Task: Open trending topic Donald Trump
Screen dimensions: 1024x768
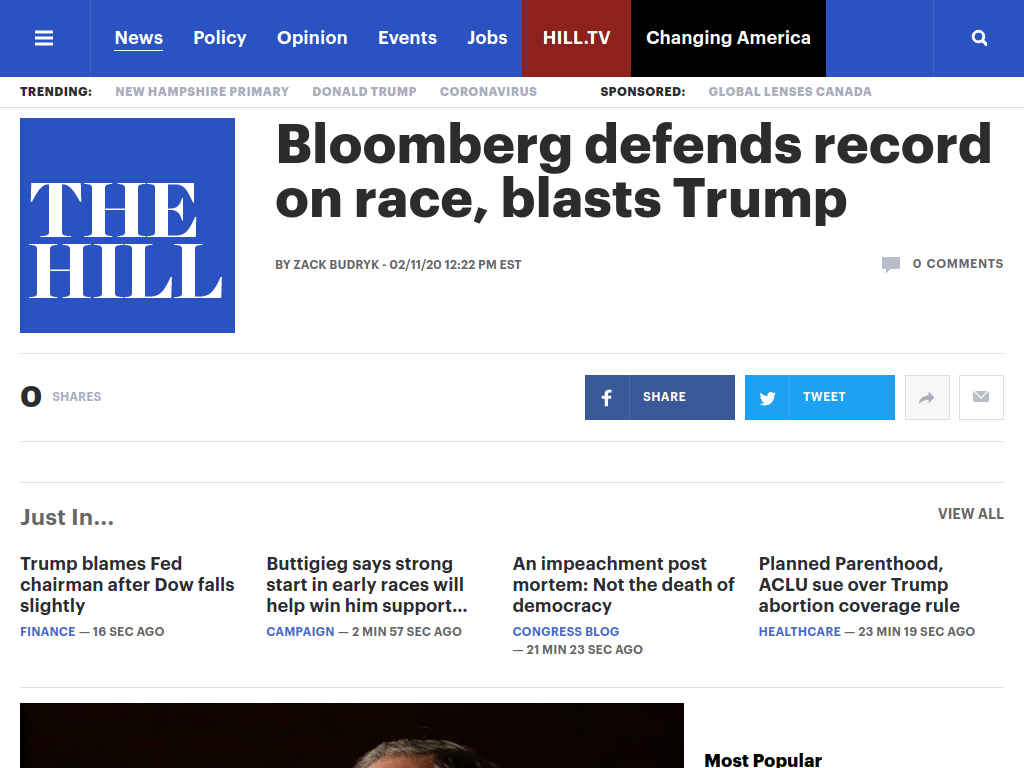Action: 364,91
